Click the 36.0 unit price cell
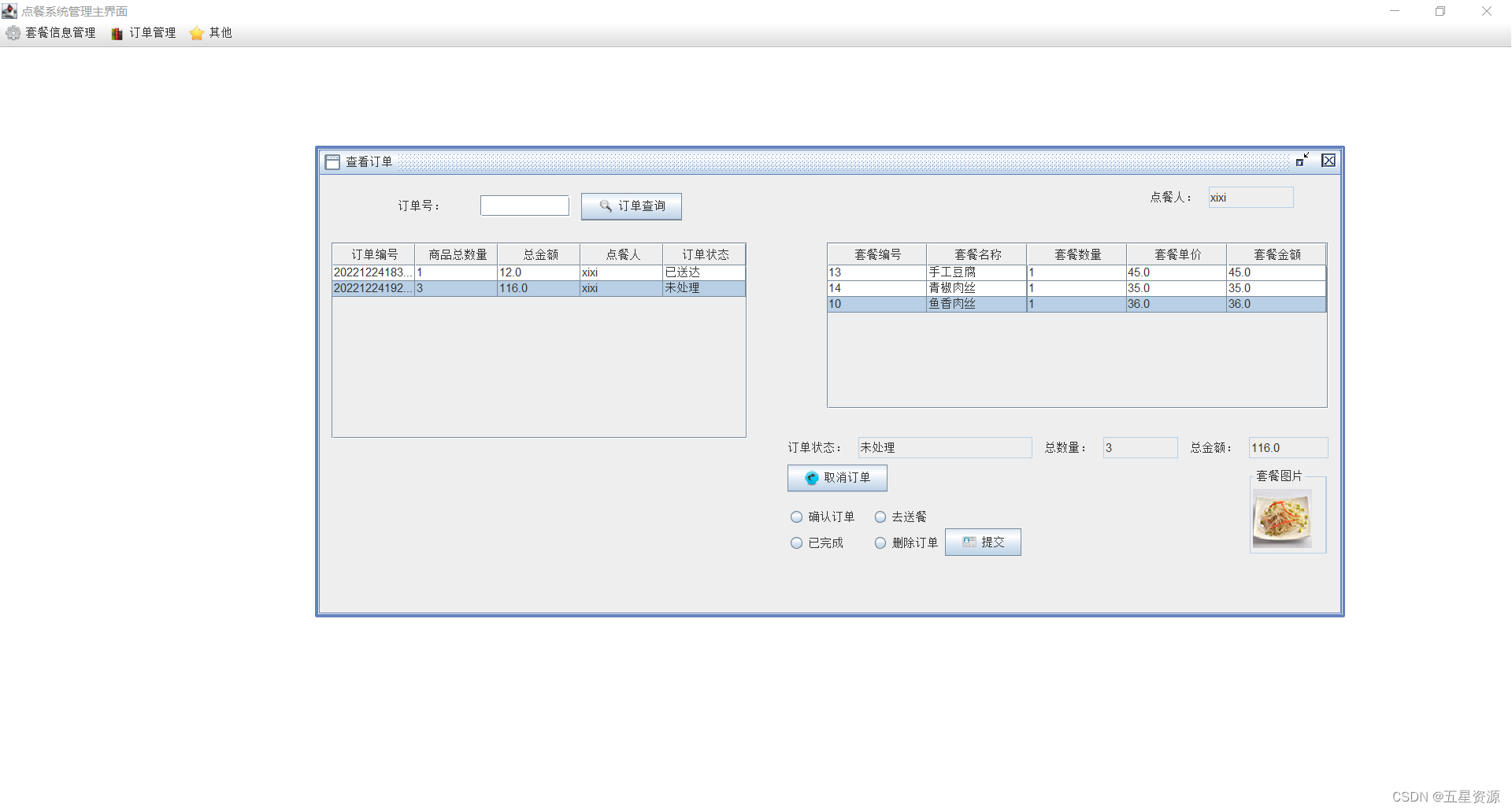The height and width of the screenshot is (811, 1512). [x=1177, y=304]
